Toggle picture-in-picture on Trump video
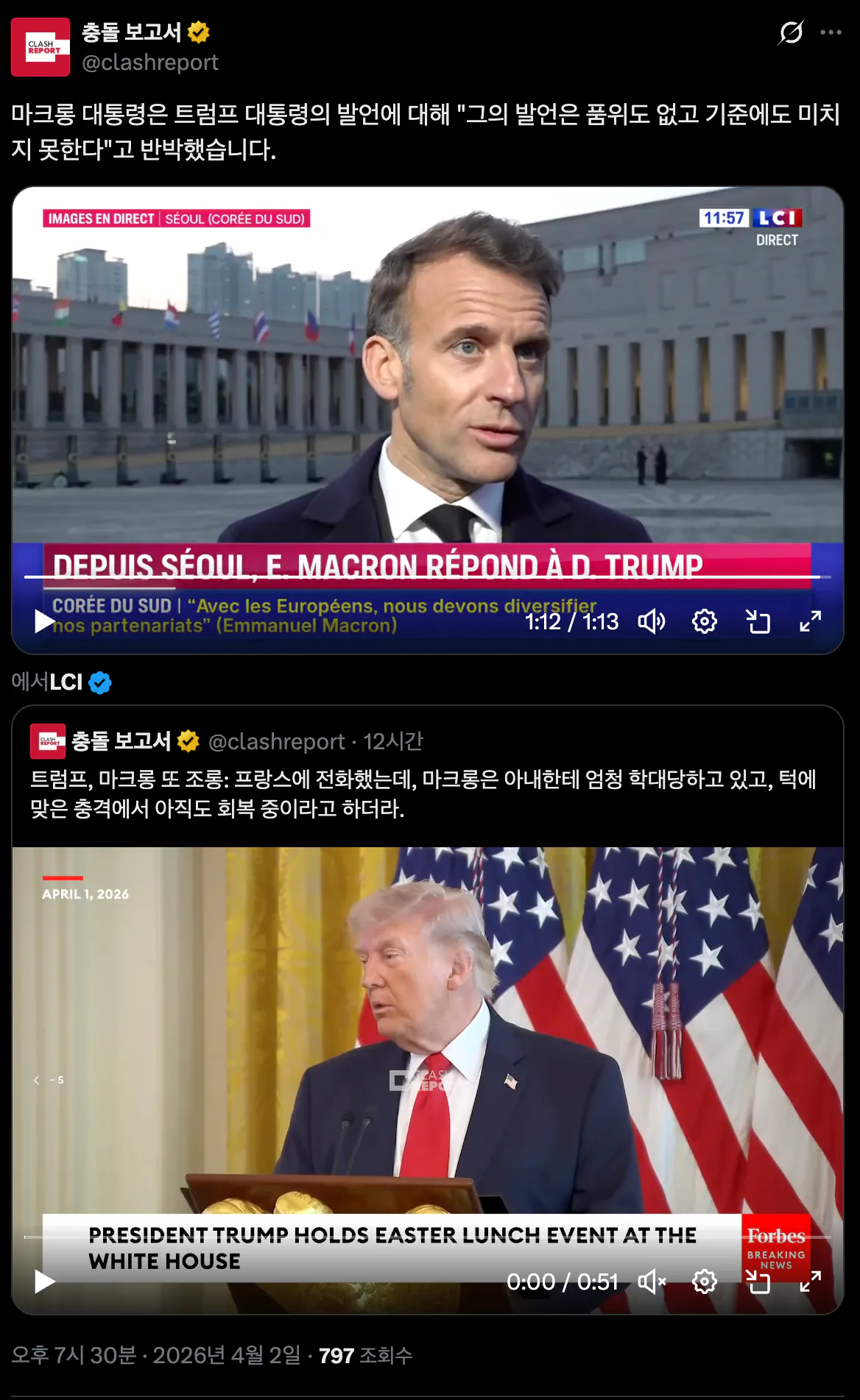The image size is (860, 1400). pyautogui.click(x=758, y=1282)
